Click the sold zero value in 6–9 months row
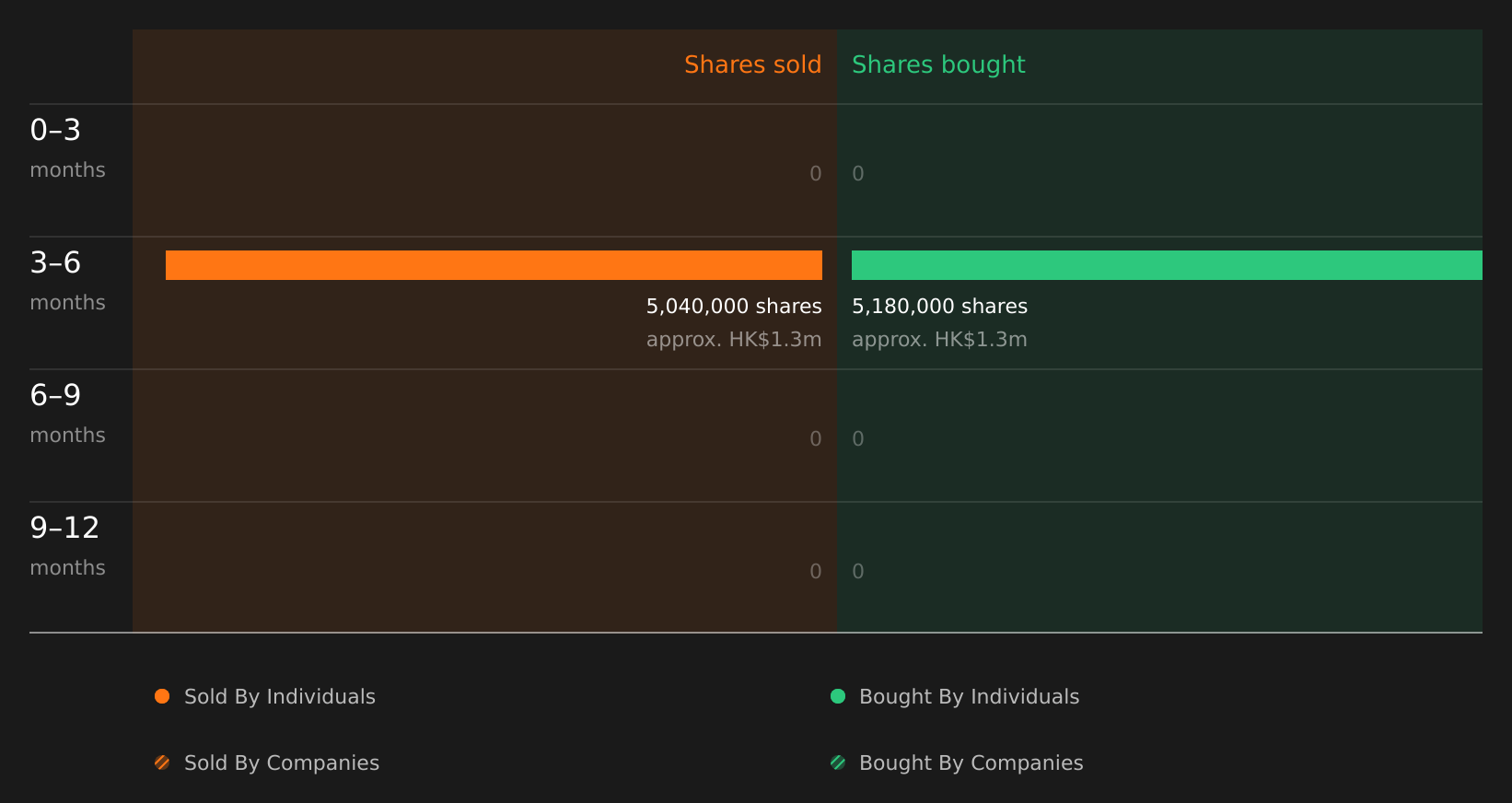This screenshot has width=1512, height=803. 816,439
